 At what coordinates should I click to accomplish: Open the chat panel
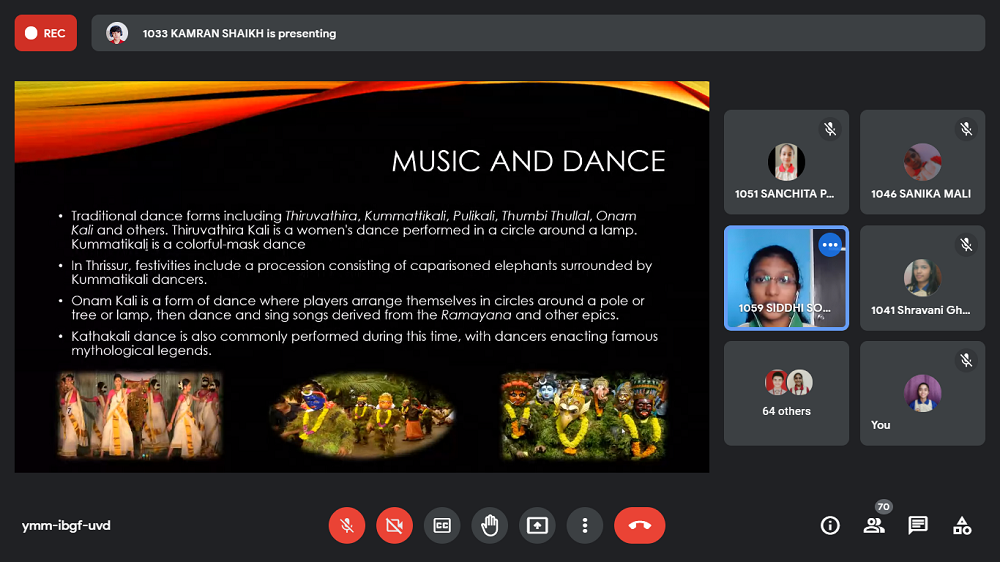click(918, 525)
